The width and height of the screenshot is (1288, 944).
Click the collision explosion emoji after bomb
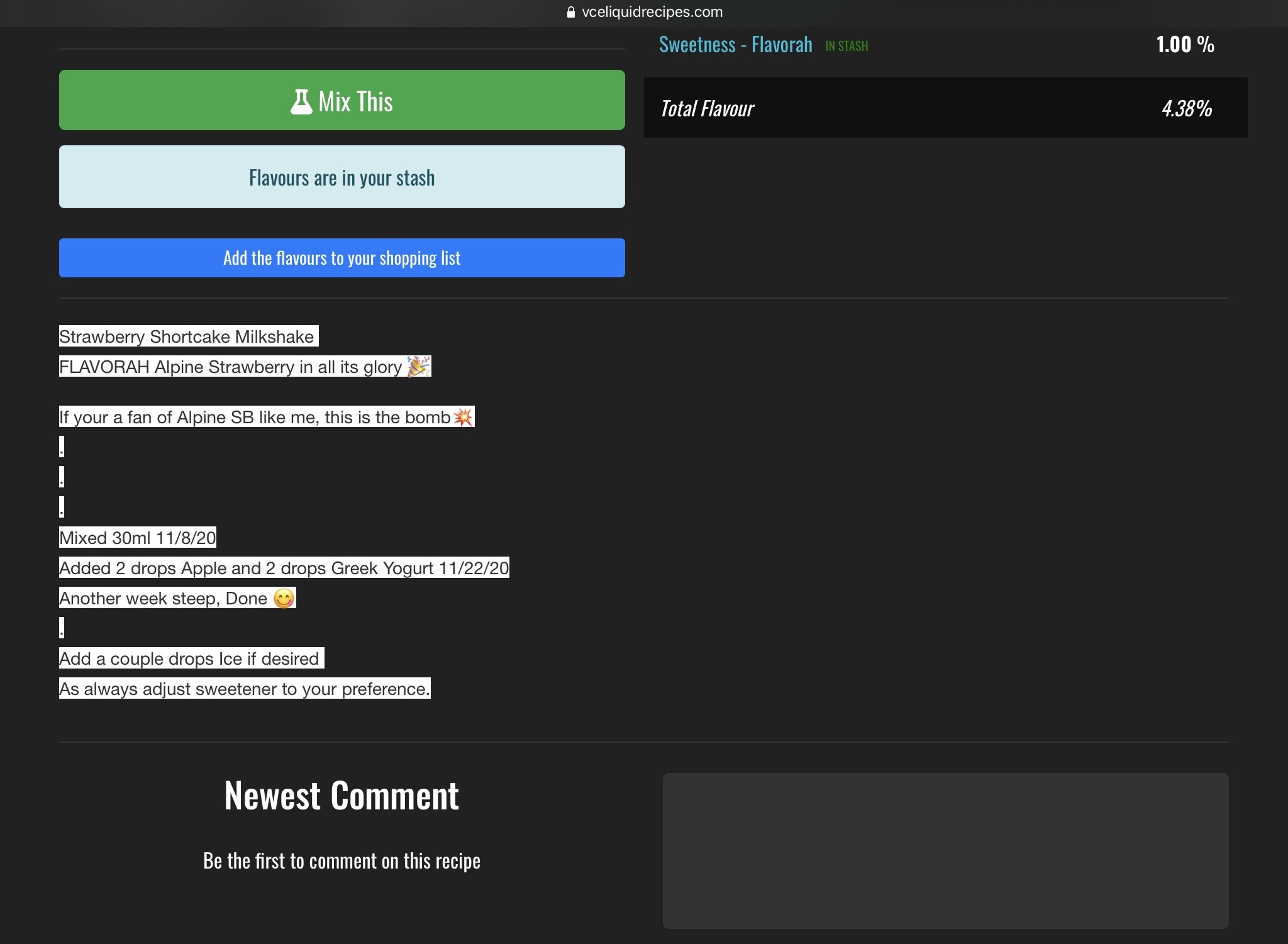click(464, 417)
